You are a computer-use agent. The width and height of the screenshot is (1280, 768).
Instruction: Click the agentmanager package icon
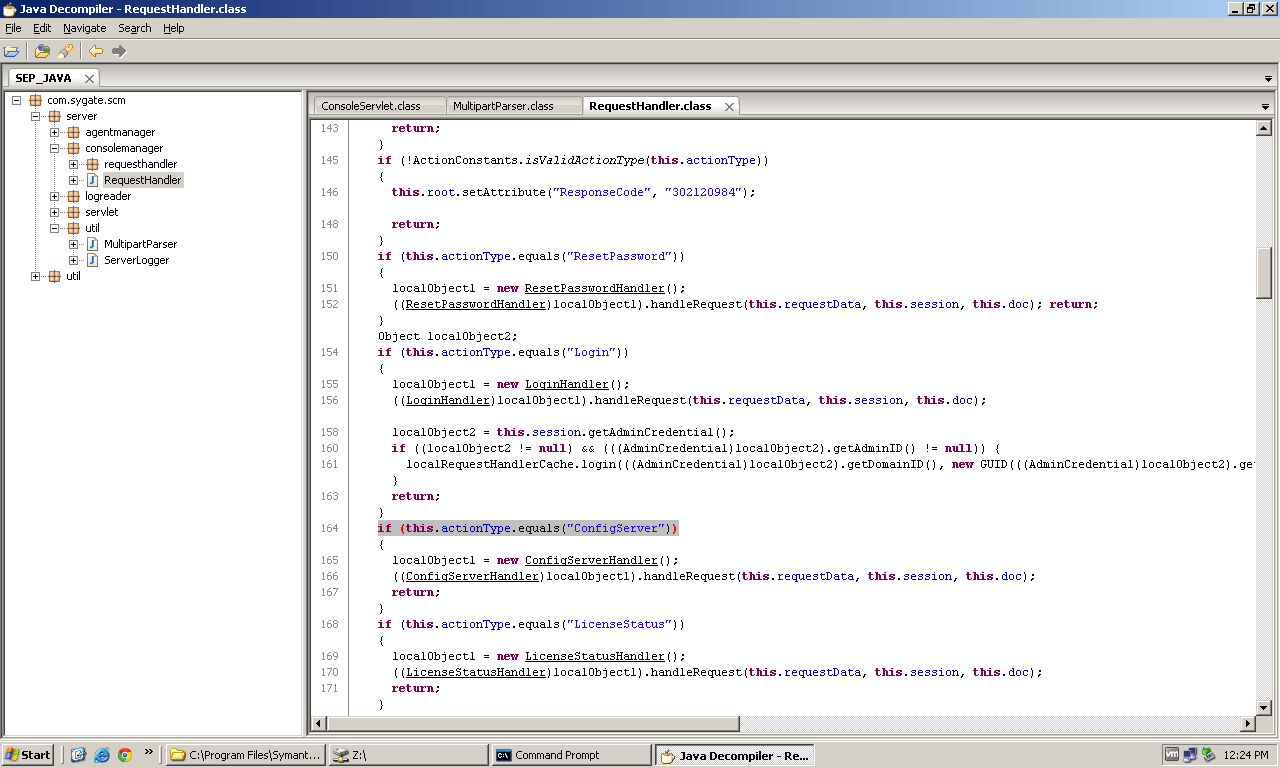pyautogui.click(x=74, y=132)
